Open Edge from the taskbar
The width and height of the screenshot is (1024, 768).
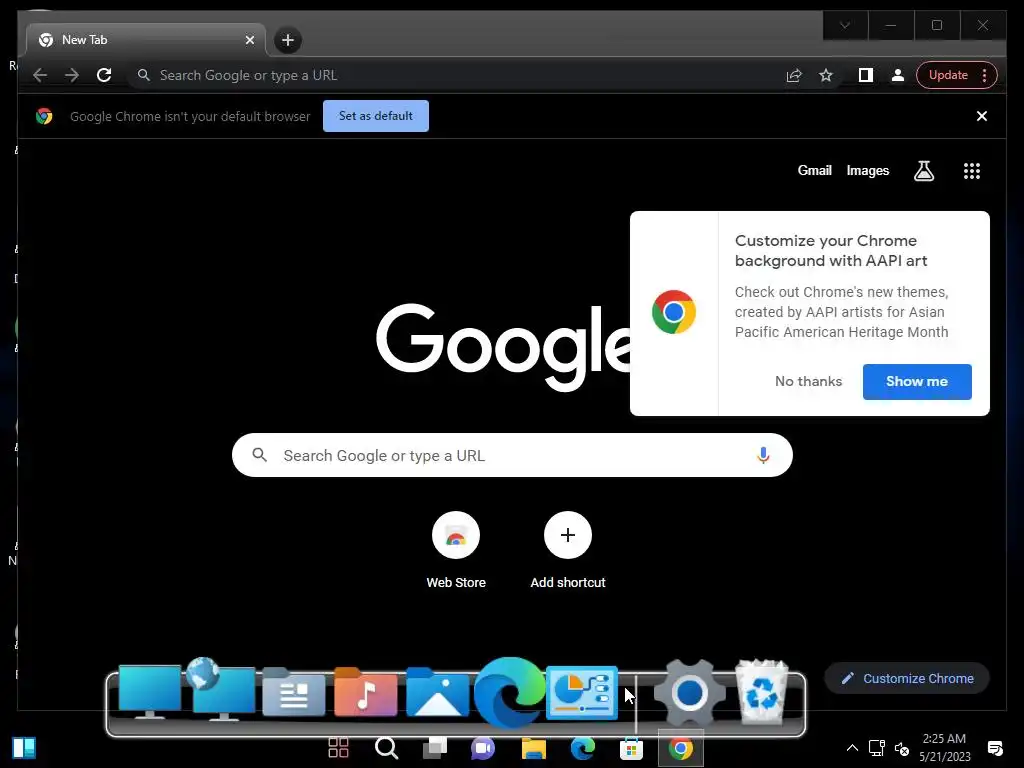583,748
